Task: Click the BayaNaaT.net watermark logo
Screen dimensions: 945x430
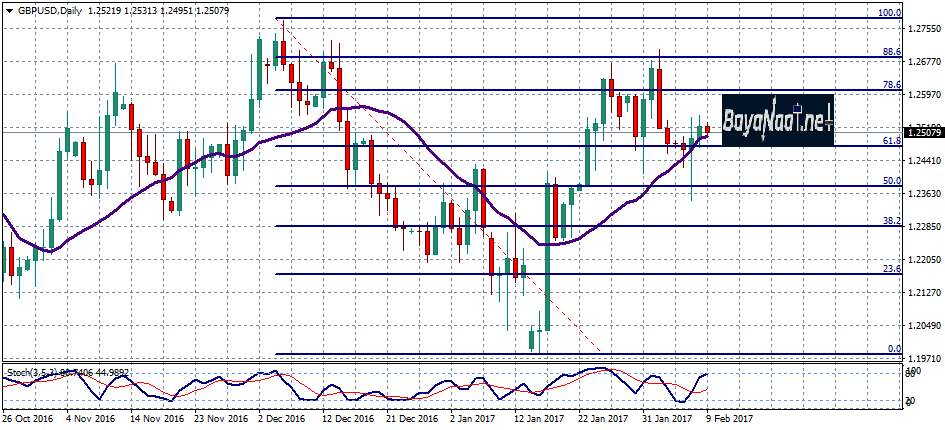Action: (778, 120)
